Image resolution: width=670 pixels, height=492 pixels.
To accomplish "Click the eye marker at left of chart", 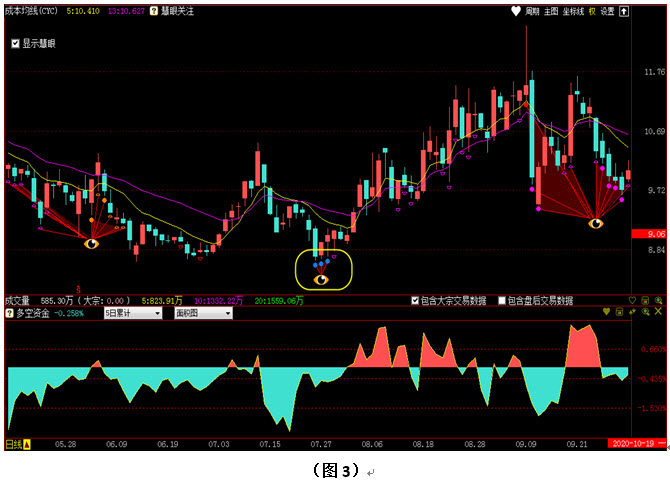I will [x=91, y=243].
